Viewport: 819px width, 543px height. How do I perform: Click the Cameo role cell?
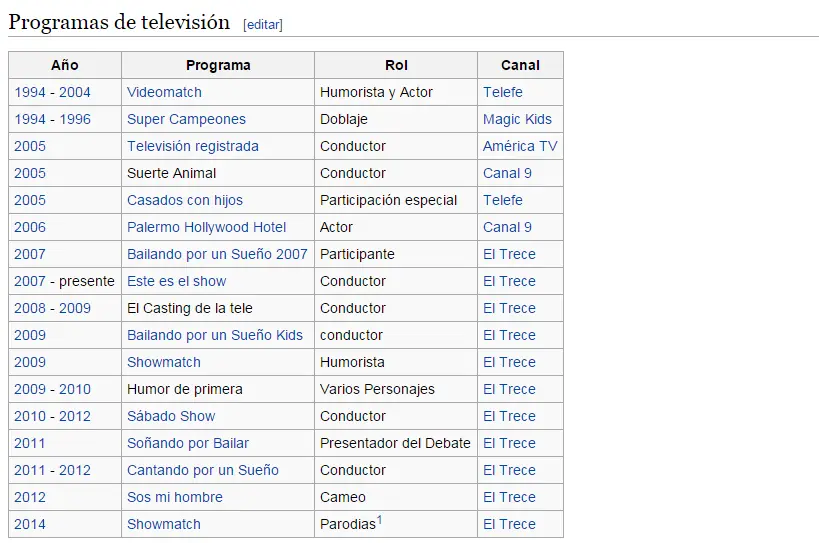pyautogui.click(x=396, y=498)
